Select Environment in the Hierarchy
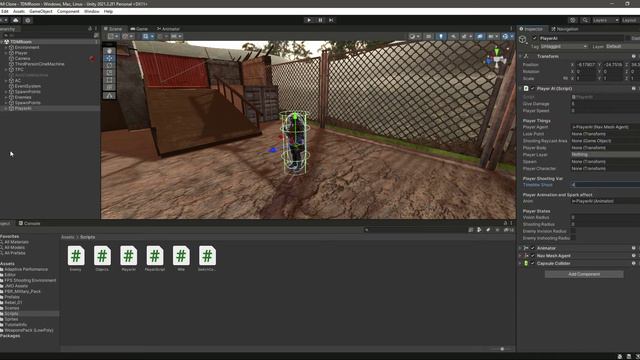 pyautogui.click(x=27, y=47)
